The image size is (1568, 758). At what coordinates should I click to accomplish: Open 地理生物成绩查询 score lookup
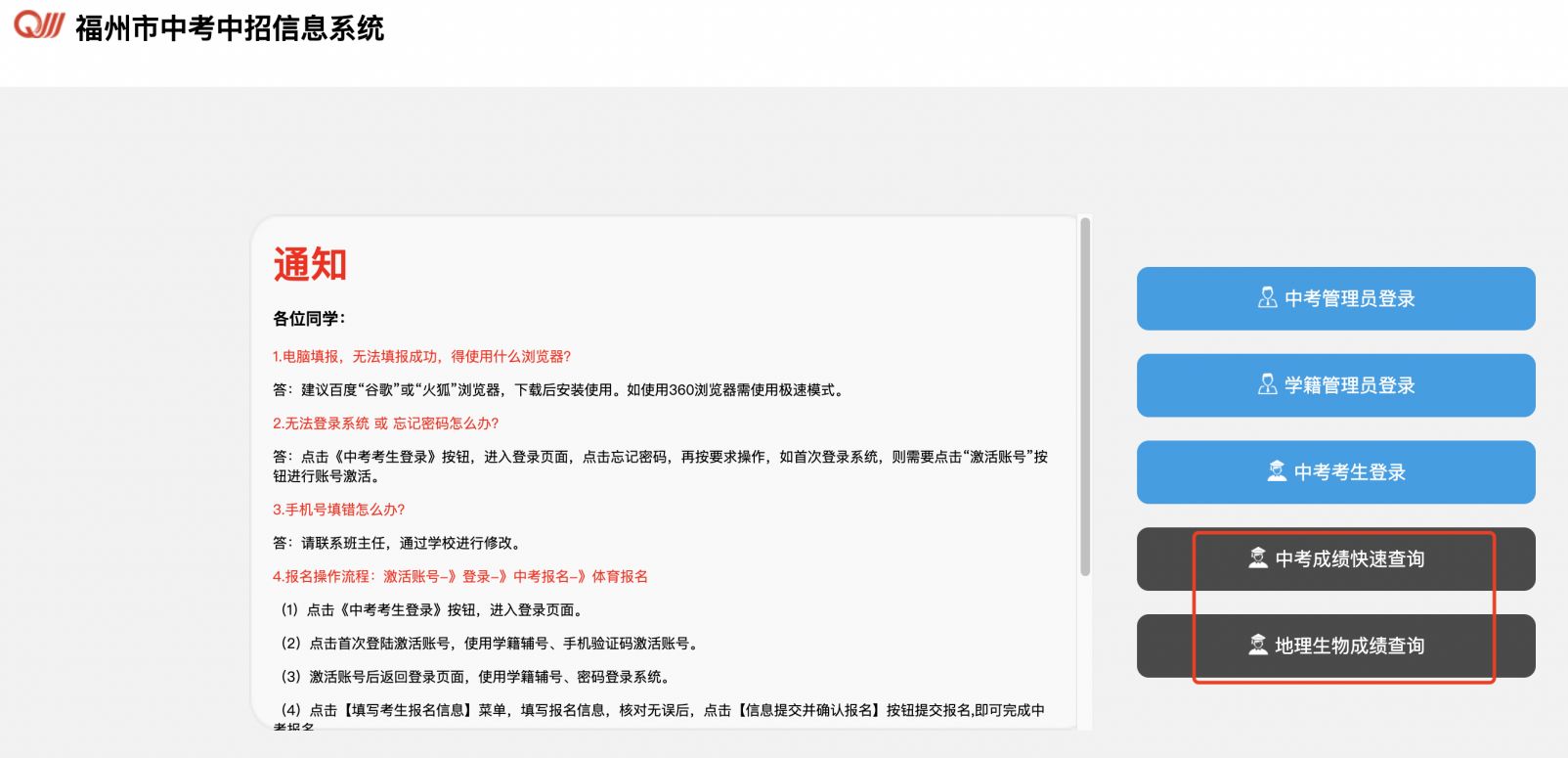tap(1349, 646)
